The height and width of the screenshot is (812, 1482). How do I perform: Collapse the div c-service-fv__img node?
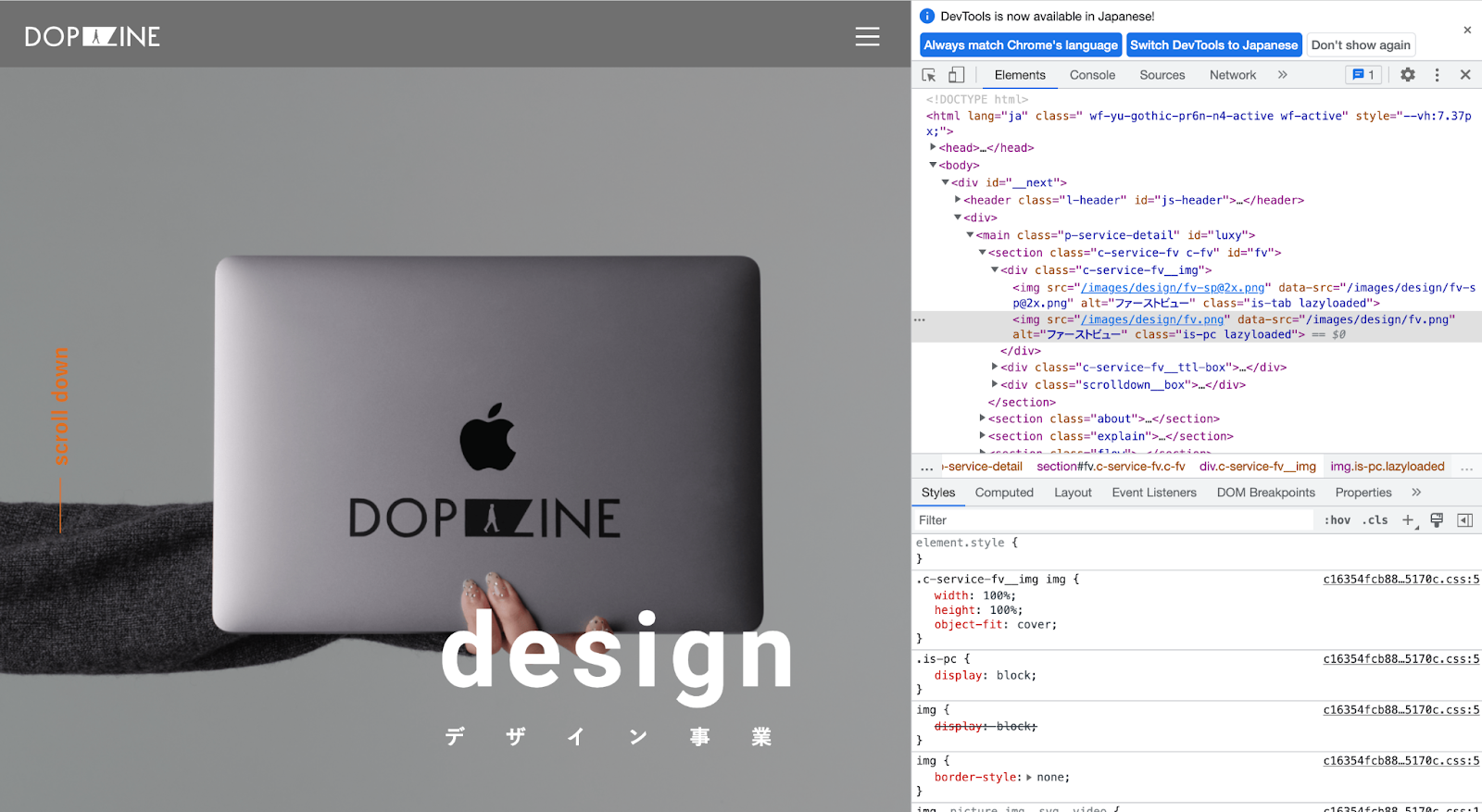(x=995, y=270)
